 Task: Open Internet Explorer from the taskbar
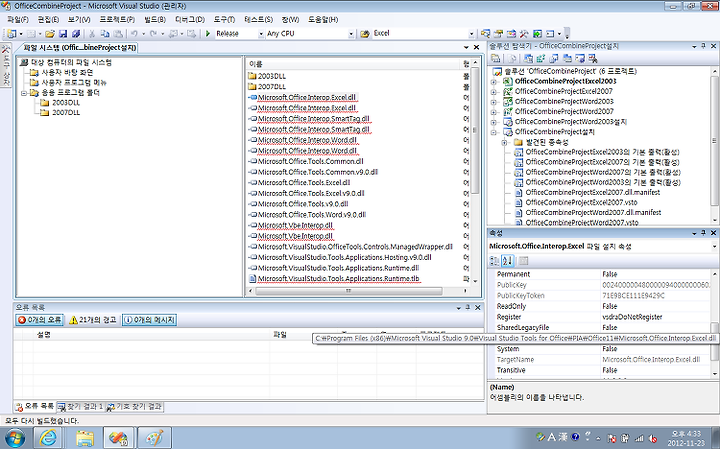(x=48, y=437)
